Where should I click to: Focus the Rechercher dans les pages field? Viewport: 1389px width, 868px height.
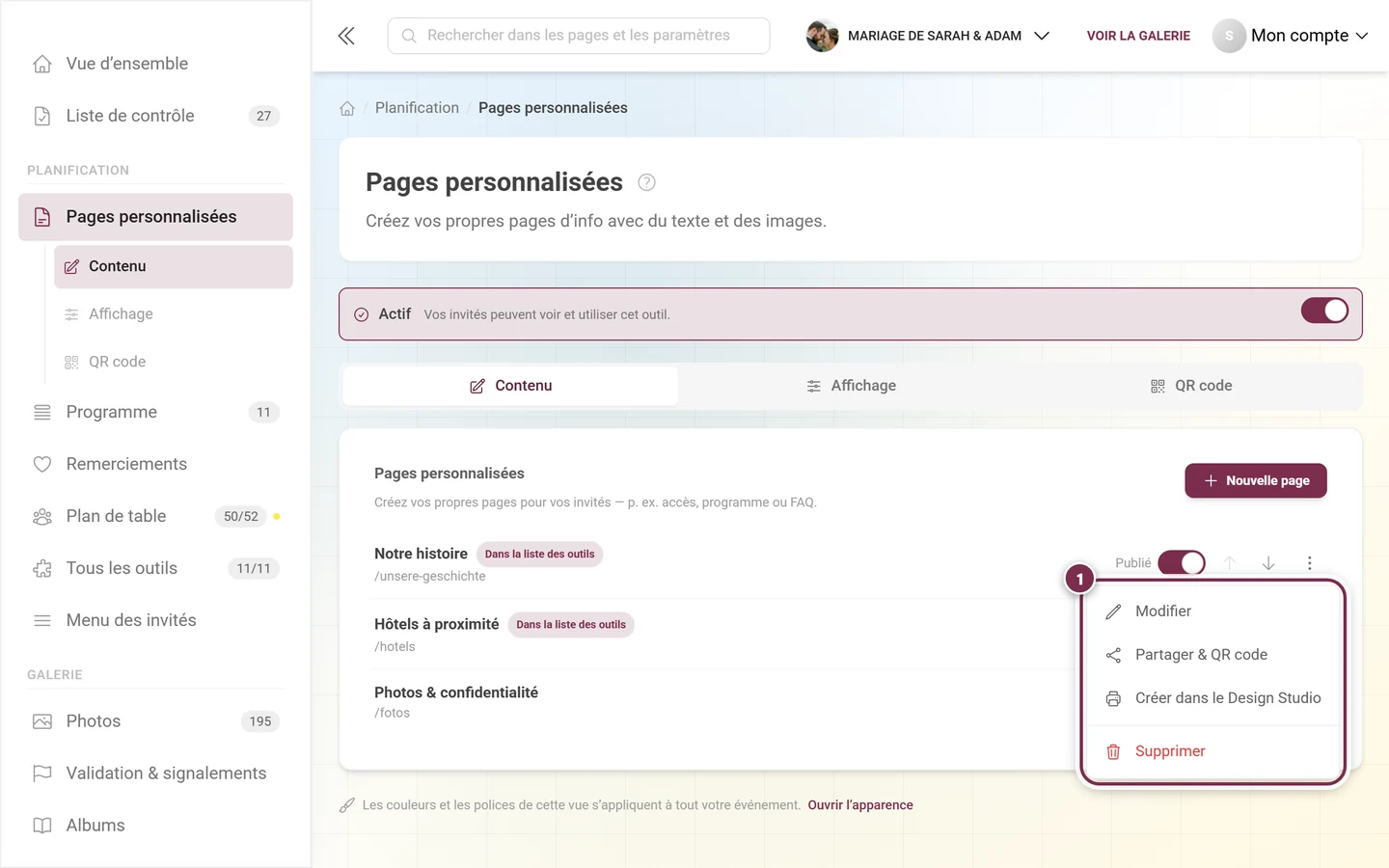pyautogui.click(x=579, y=36)
